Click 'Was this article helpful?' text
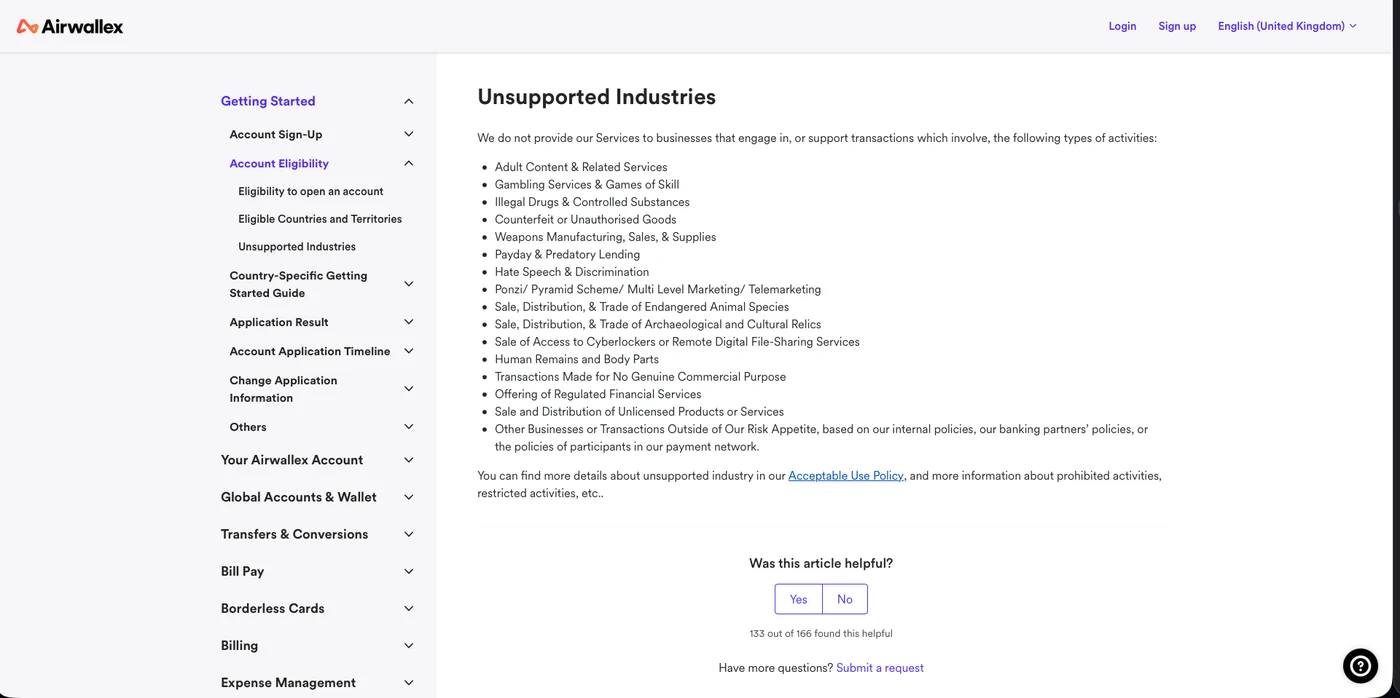The image size is (1400, 698). pyautogui.click(x=821, y=563)
